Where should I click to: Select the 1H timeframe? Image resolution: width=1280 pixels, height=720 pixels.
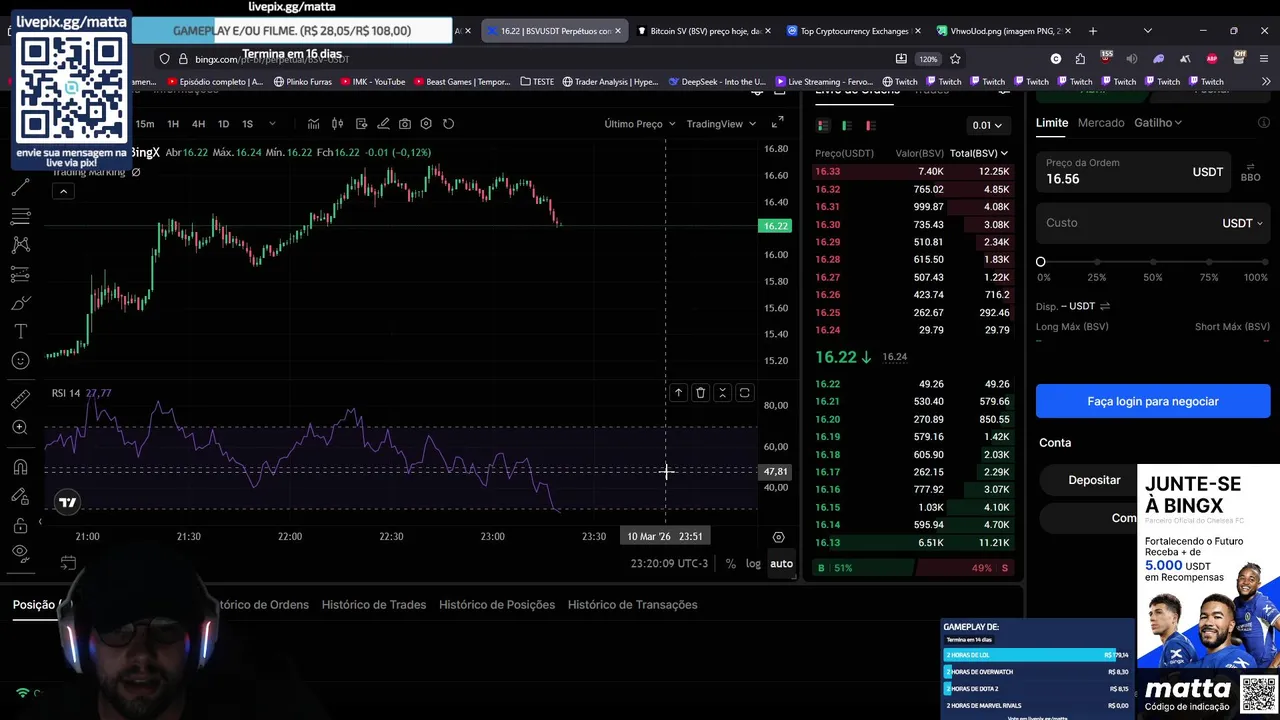coord(173,124)
